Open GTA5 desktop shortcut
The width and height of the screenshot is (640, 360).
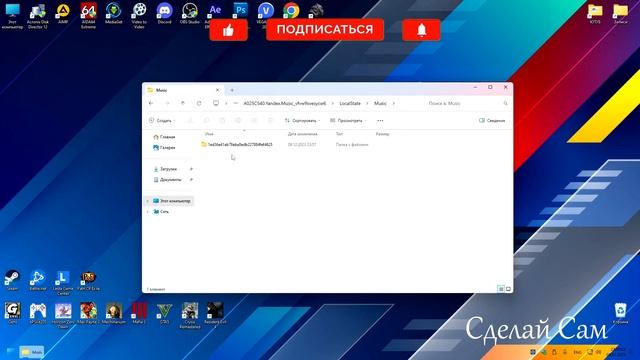164,313
